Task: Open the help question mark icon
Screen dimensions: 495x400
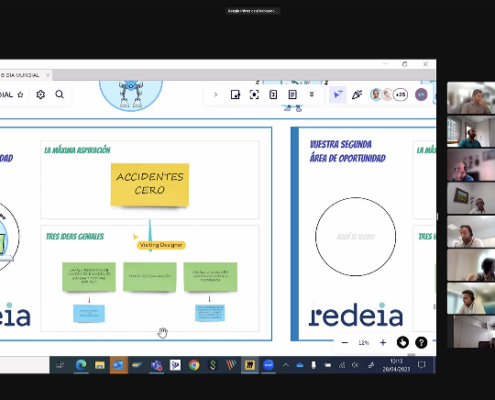Action: pyautogui.click(x=421, y=342)
